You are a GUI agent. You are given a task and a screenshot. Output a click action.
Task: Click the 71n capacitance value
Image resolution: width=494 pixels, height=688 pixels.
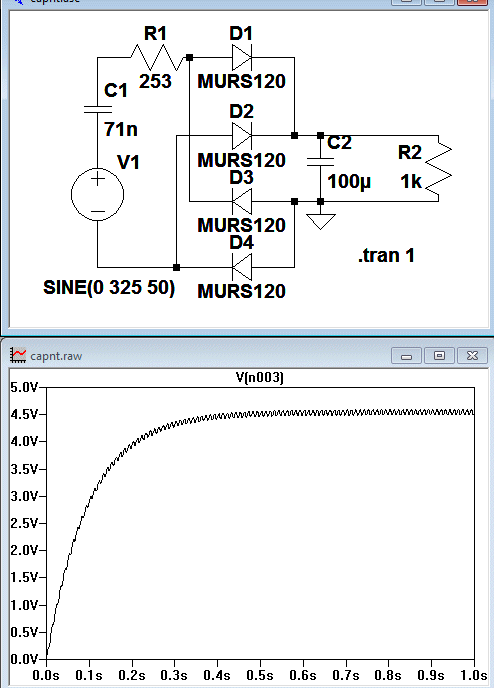[x=121, y=129]
